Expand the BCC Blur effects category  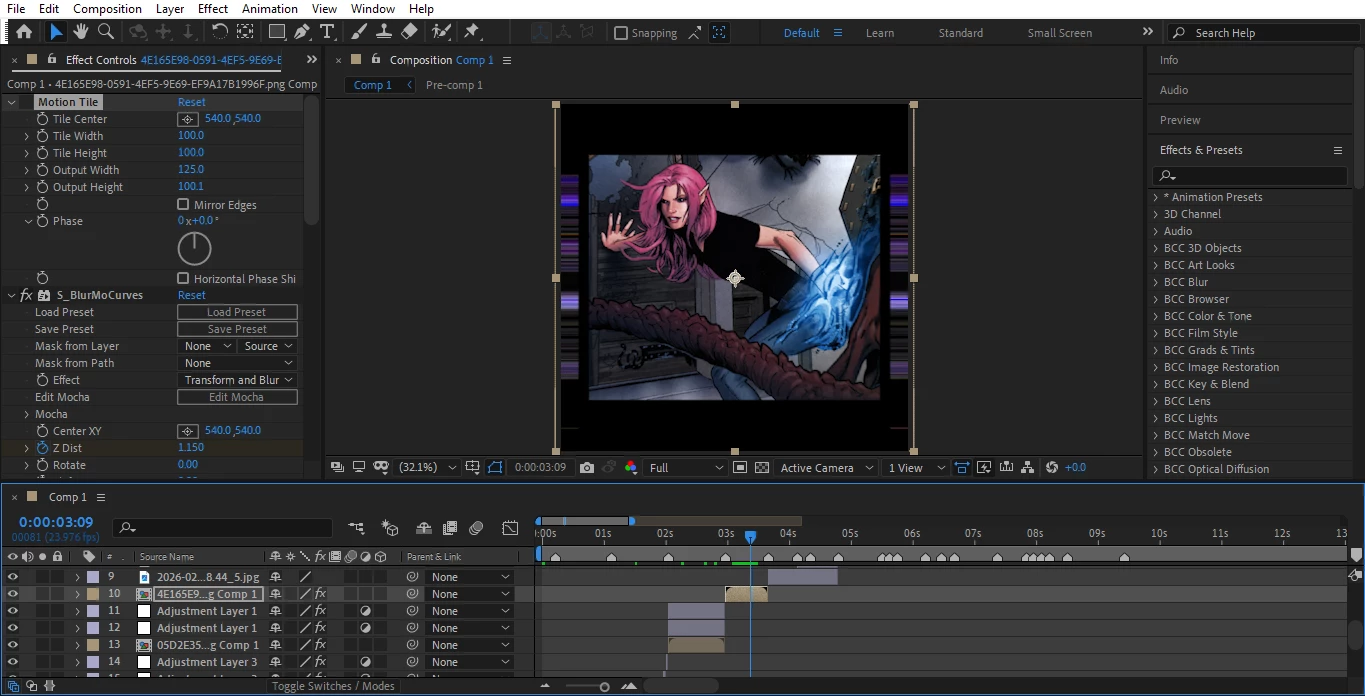click(1156, 282)
